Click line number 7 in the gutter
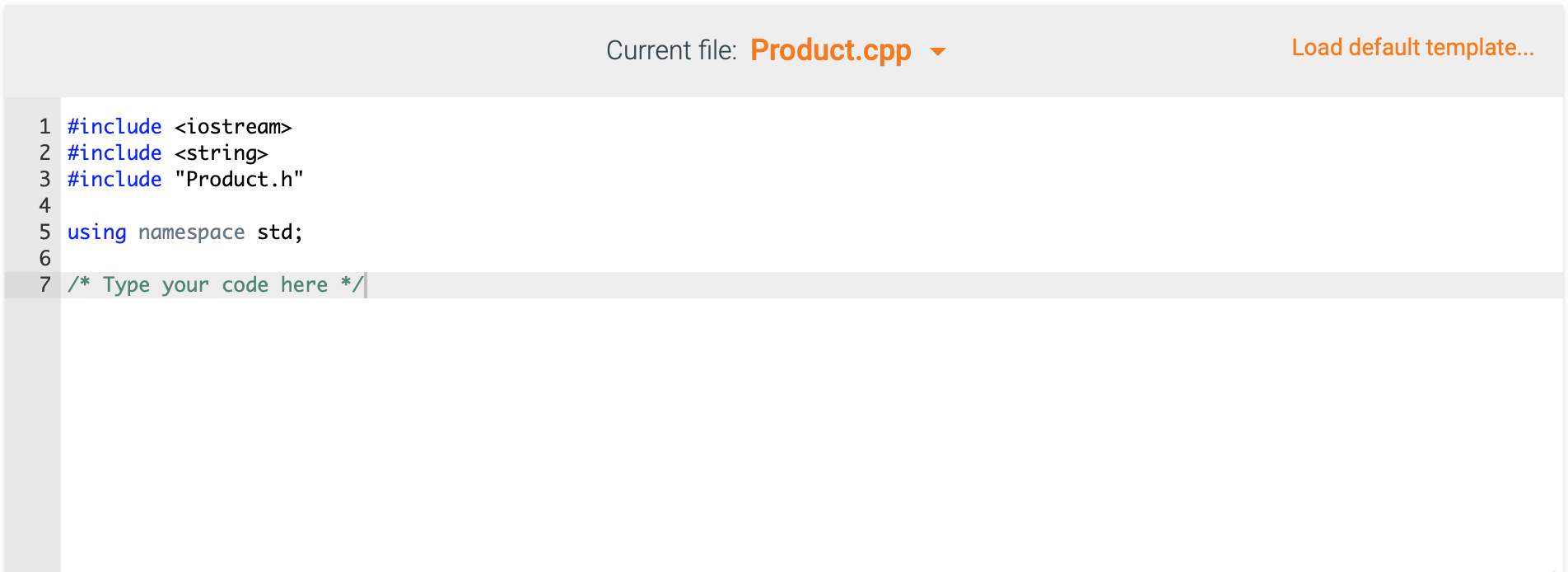 point(44,284)
